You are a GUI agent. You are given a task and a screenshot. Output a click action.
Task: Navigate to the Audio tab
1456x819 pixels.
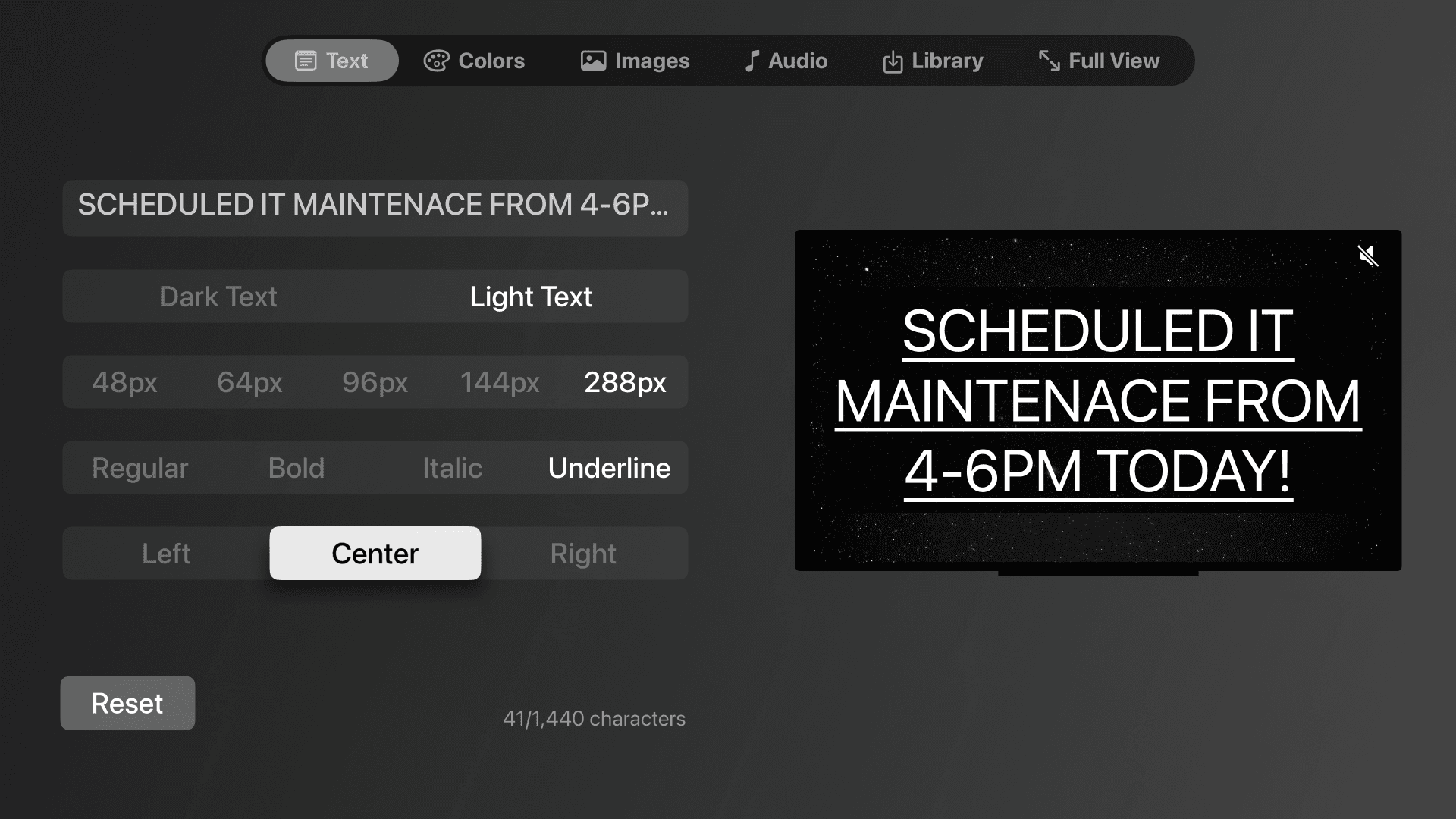coord(786,61)
